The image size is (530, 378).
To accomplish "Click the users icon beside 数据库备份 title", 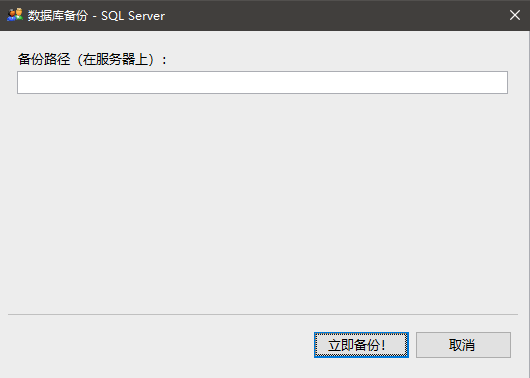I will point(15,15).
